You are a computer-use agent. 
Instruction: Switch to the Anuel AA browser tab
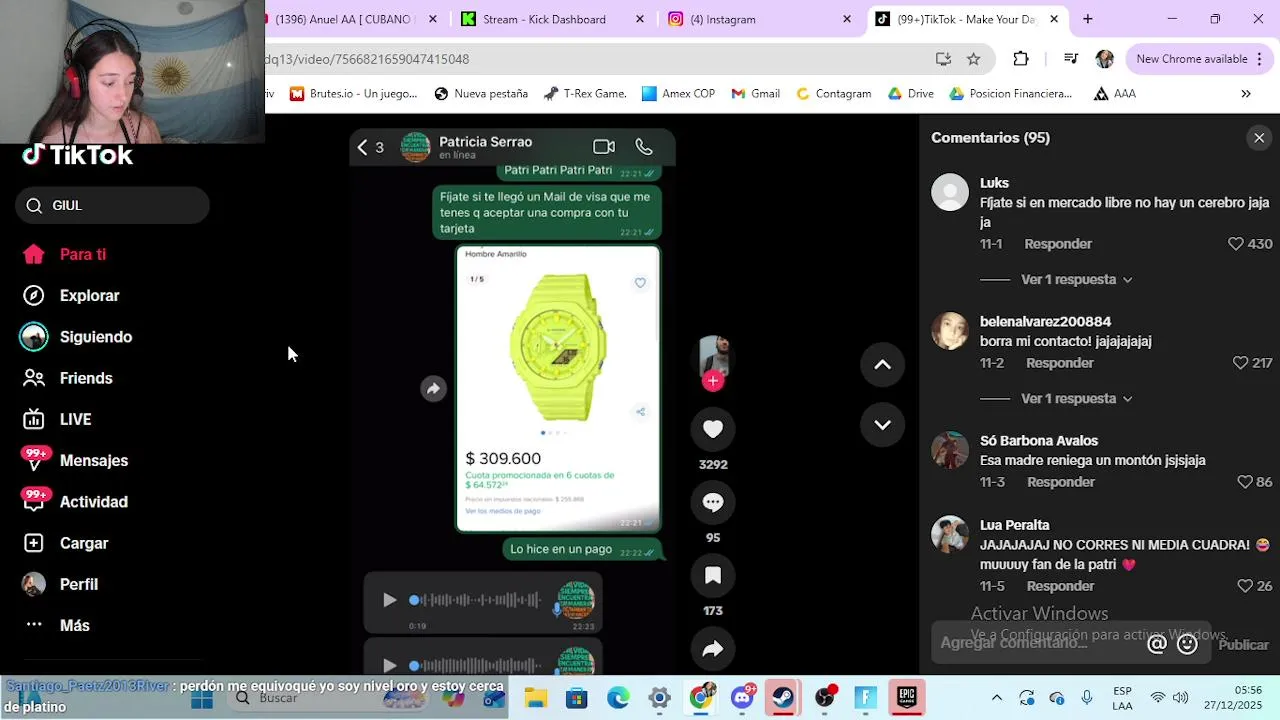point(346,19)
